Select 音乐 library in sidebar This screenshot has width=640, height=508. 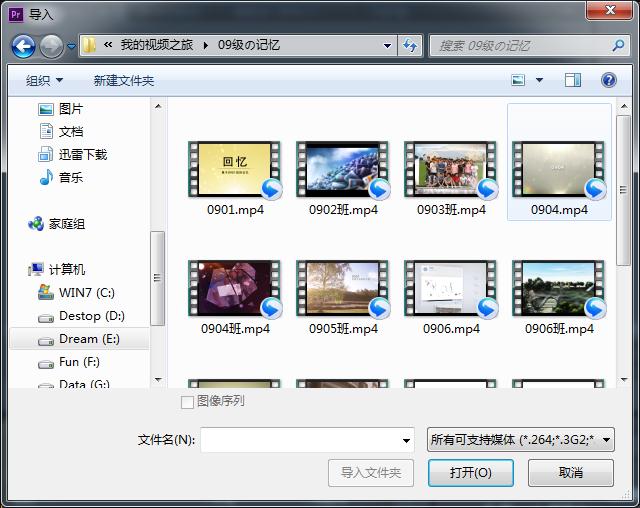pos(60,177)
